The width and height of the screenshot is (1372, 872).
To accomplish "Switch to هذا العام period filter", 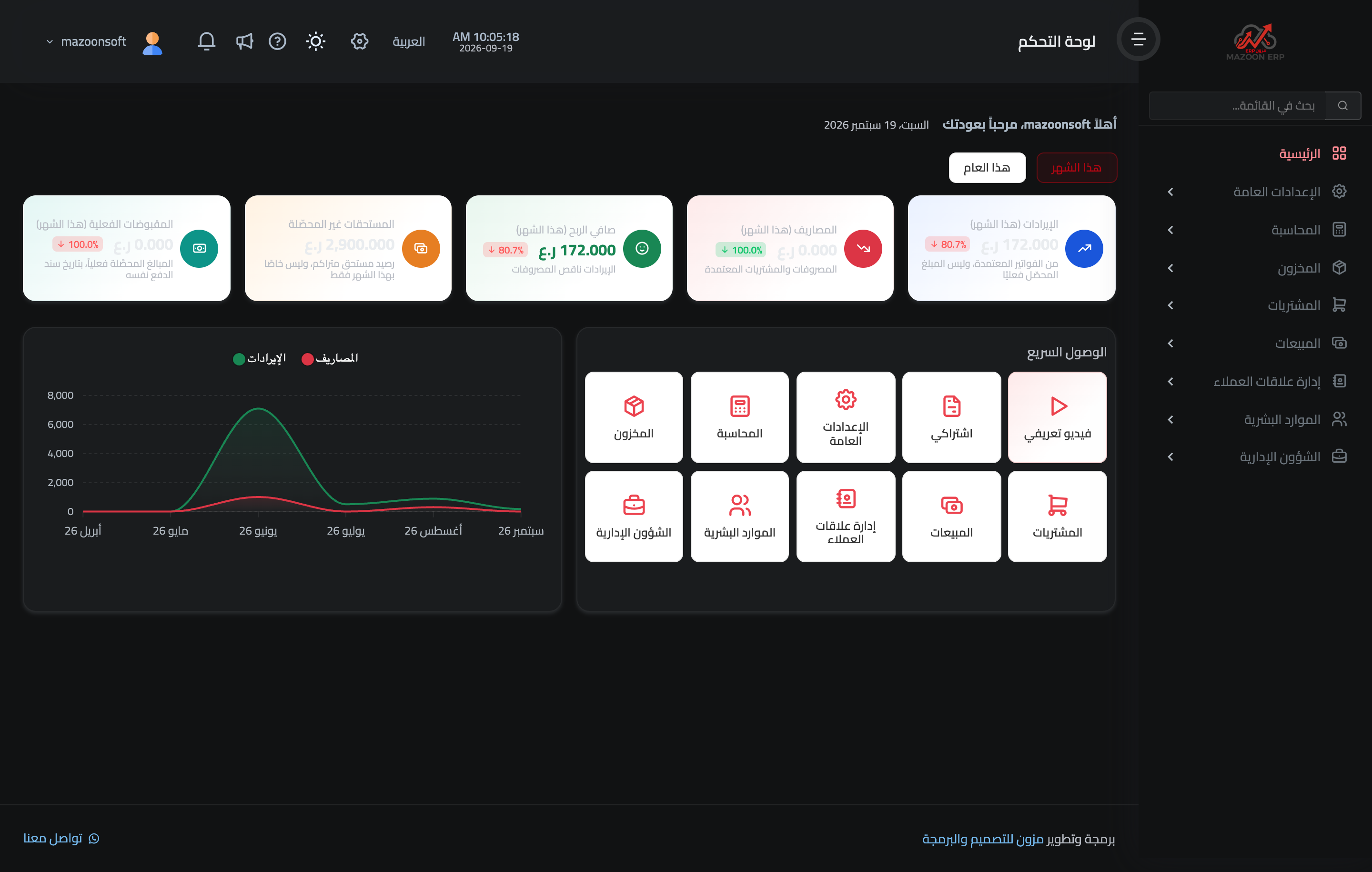I will coord(987,168).
